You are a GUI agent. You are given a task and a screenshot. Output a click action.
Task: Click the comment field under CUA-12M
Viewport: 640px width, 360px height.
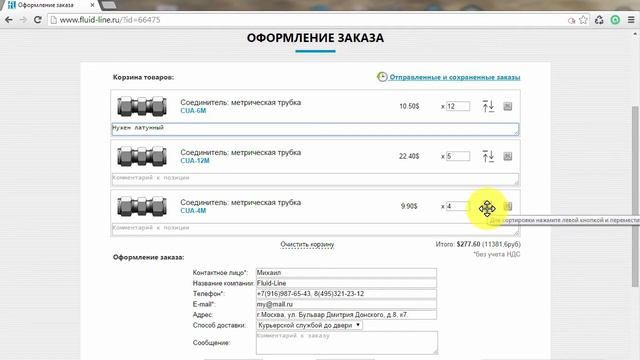[x=315, y=179]
